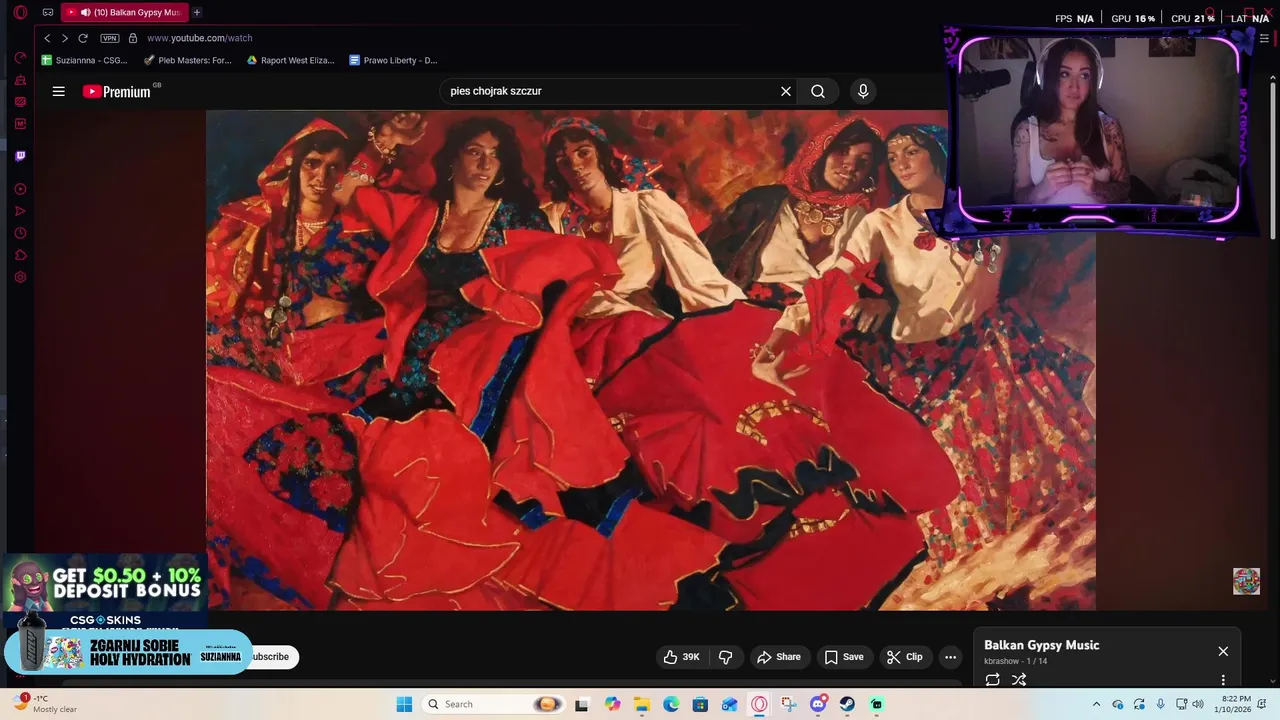This screenshot has height=720, width=1280.
Task: Click the Clip button
Action: point(905,657)
